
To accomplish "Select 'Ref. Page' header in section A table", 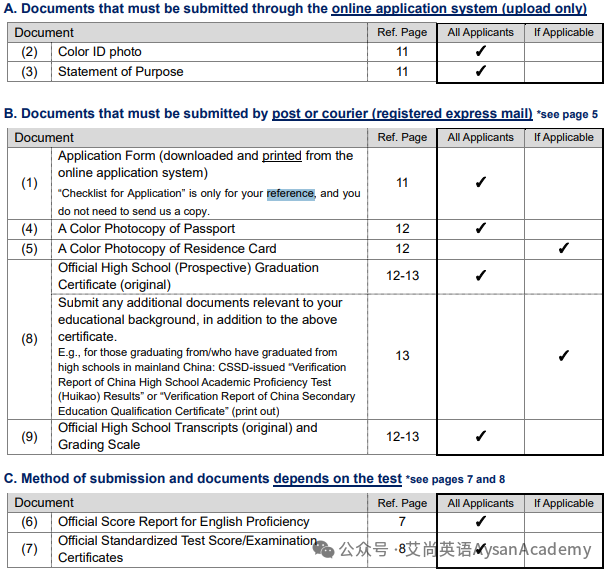I will click(x=402, y=32).
